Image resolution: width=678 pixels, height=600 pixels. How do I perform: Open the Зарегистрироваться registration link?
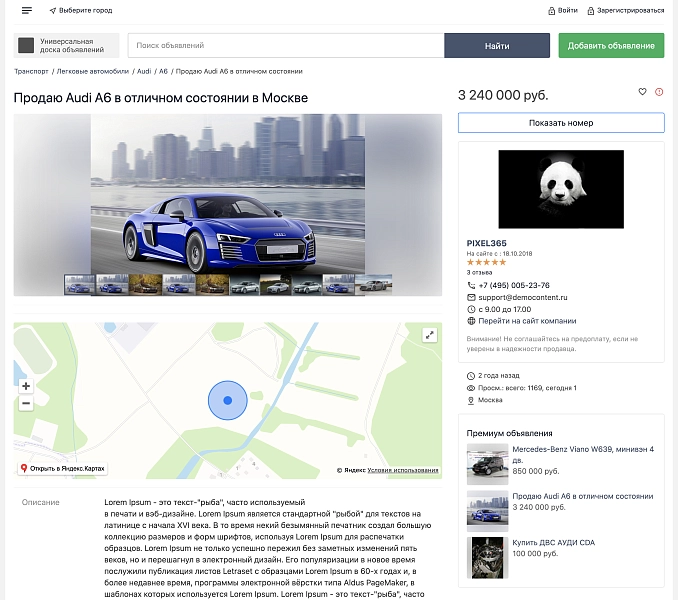point(626,10)
